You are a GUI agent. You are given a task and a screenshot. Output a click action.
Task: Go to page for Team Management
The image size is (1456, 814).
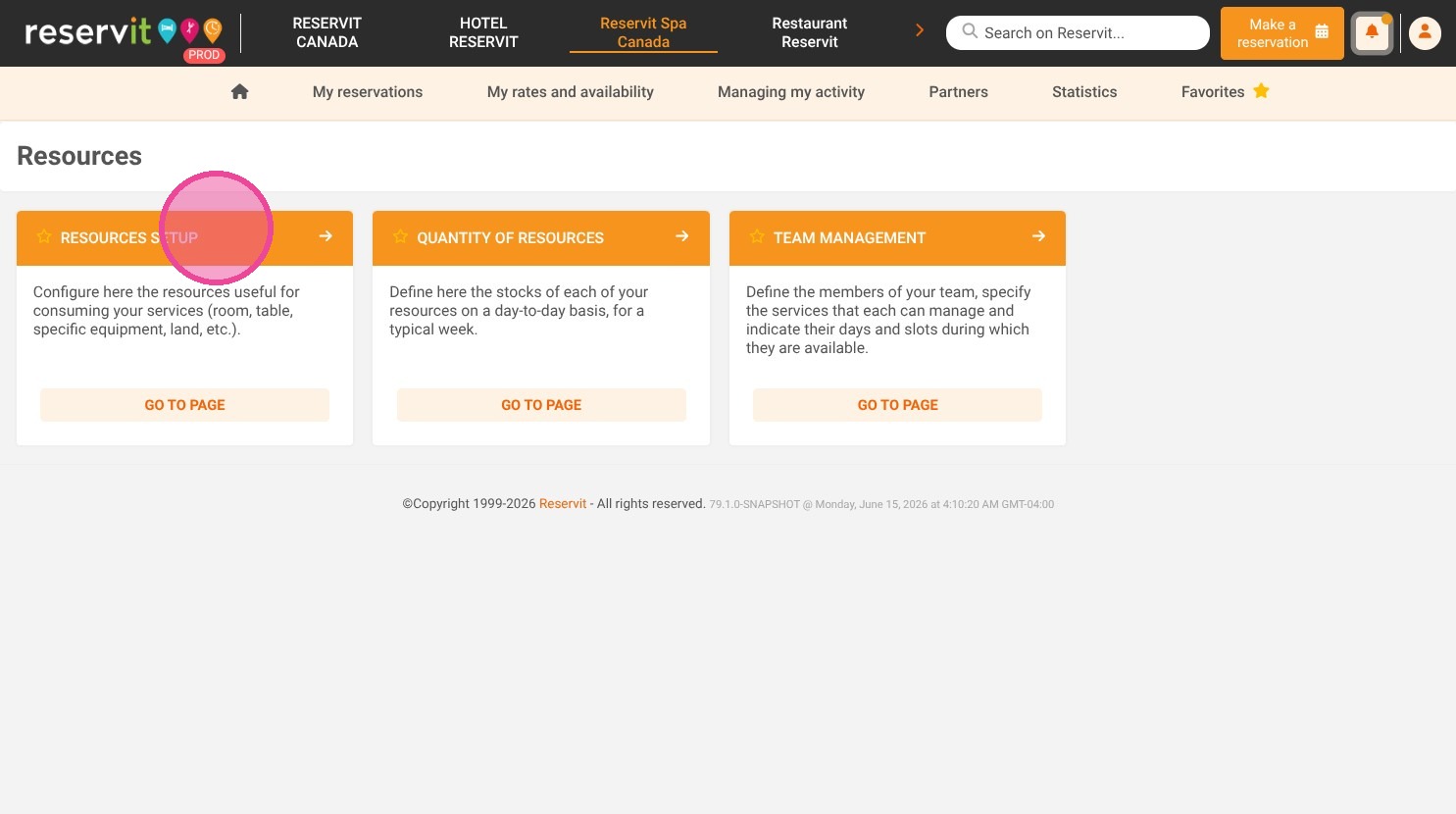coord(897,405)
